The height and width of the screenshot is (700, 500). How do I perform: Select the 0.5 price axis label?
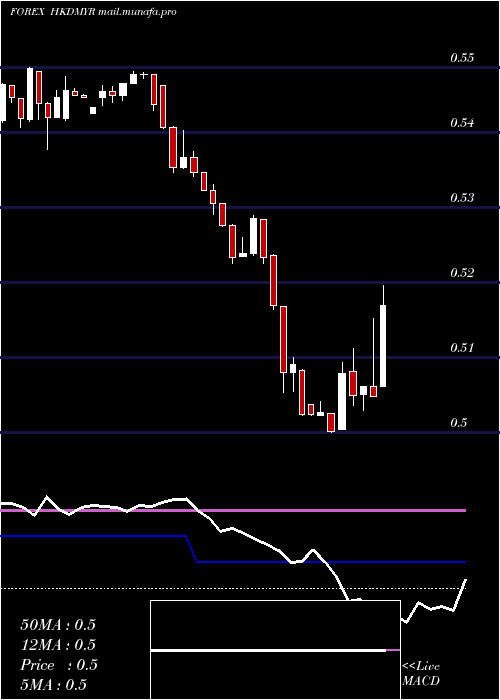click(458, 422)
